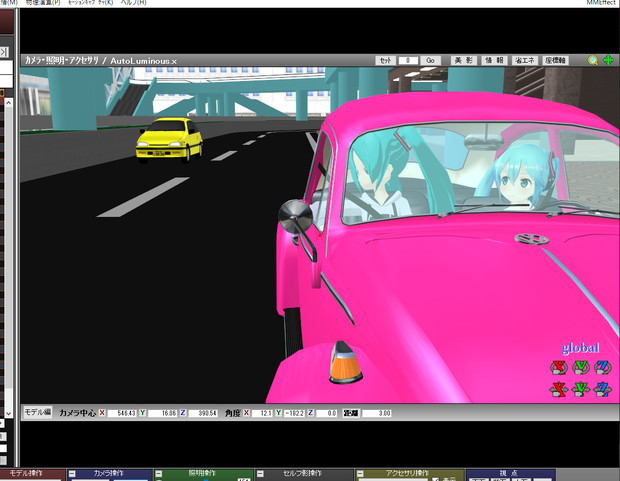Click the Y-axis rotate icon
The height and width of the screenshot is (481, 620).
click(x=580, y=368)
